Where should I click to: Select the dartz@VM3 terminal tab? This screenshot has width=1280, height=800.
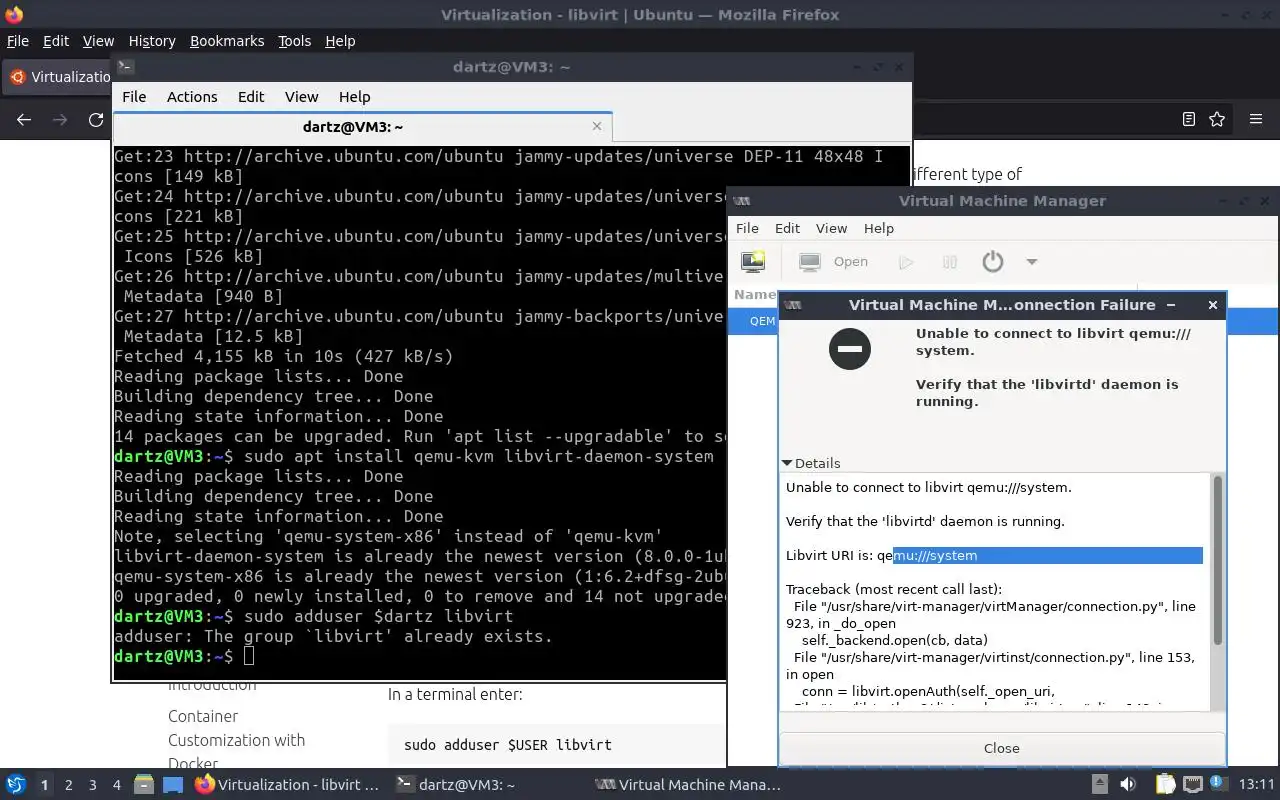pos(352,127)
